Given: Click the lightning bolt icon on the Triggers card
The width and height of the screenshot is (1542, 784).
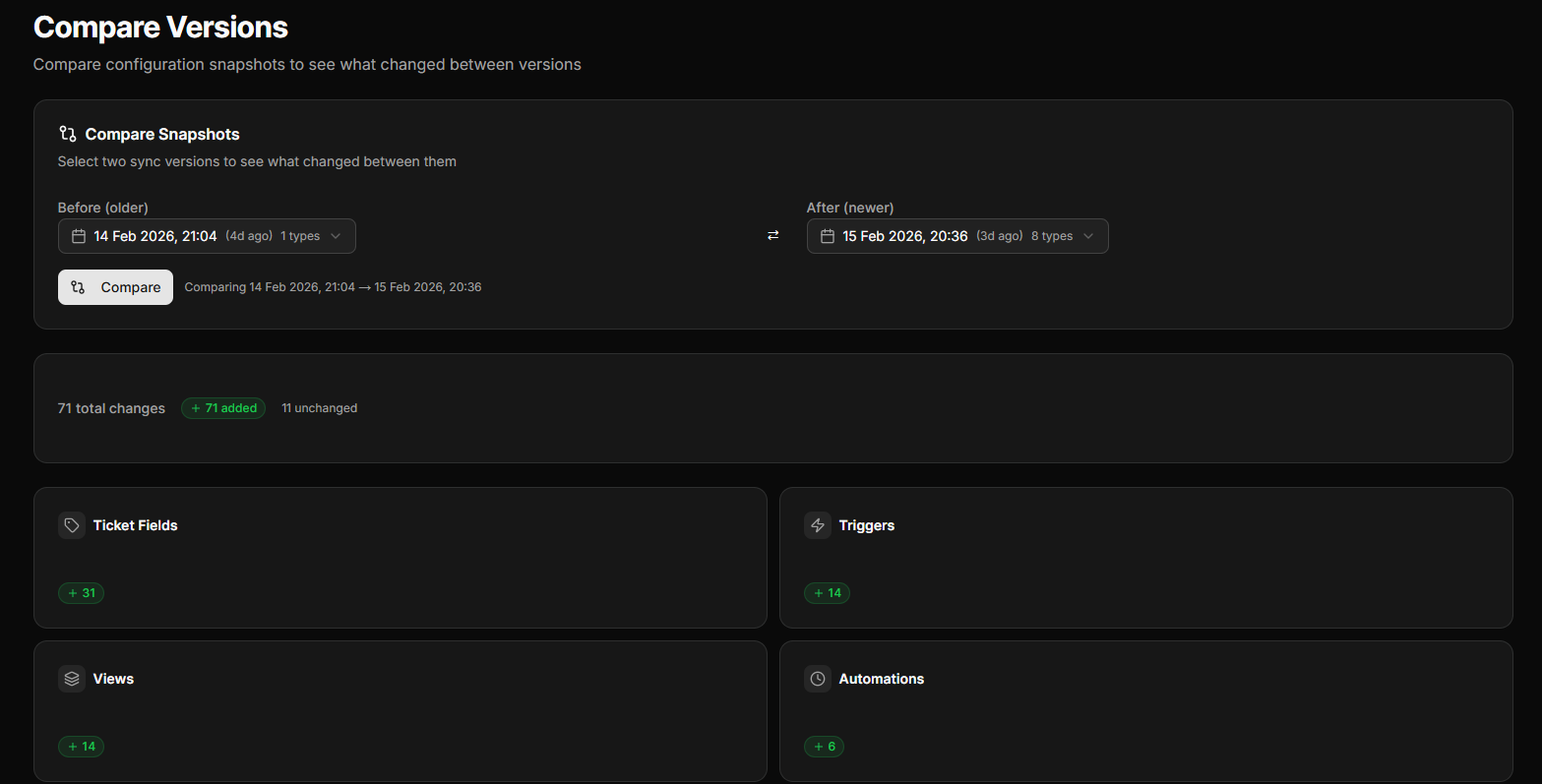Looking at the screenshot, I should point(817,525).
